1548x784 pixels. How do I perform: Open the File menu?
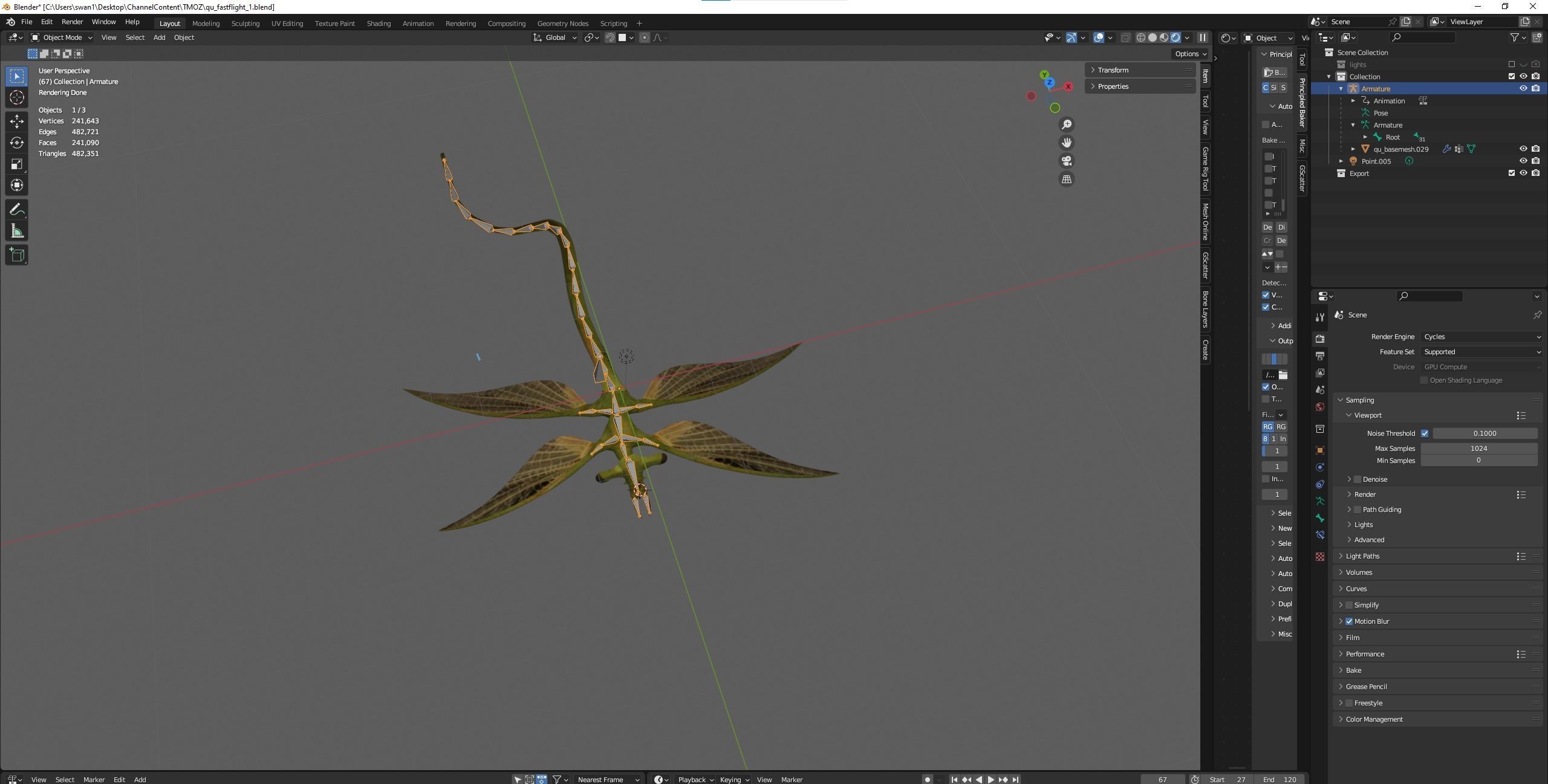[27, 22]
